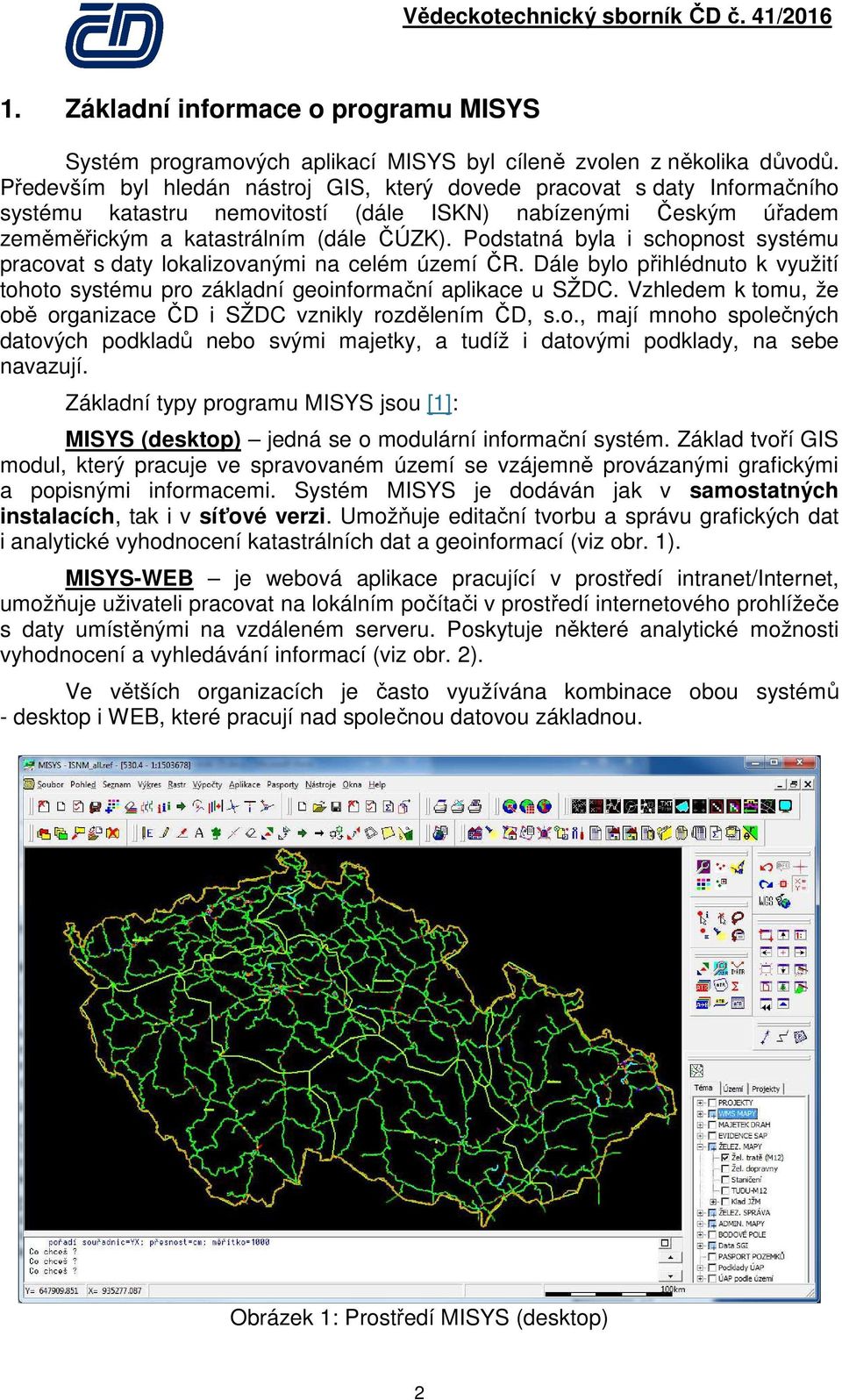This screenshot has height=1400, width=842.
Task: Open the Výkres menu
Action: (149, 784)
